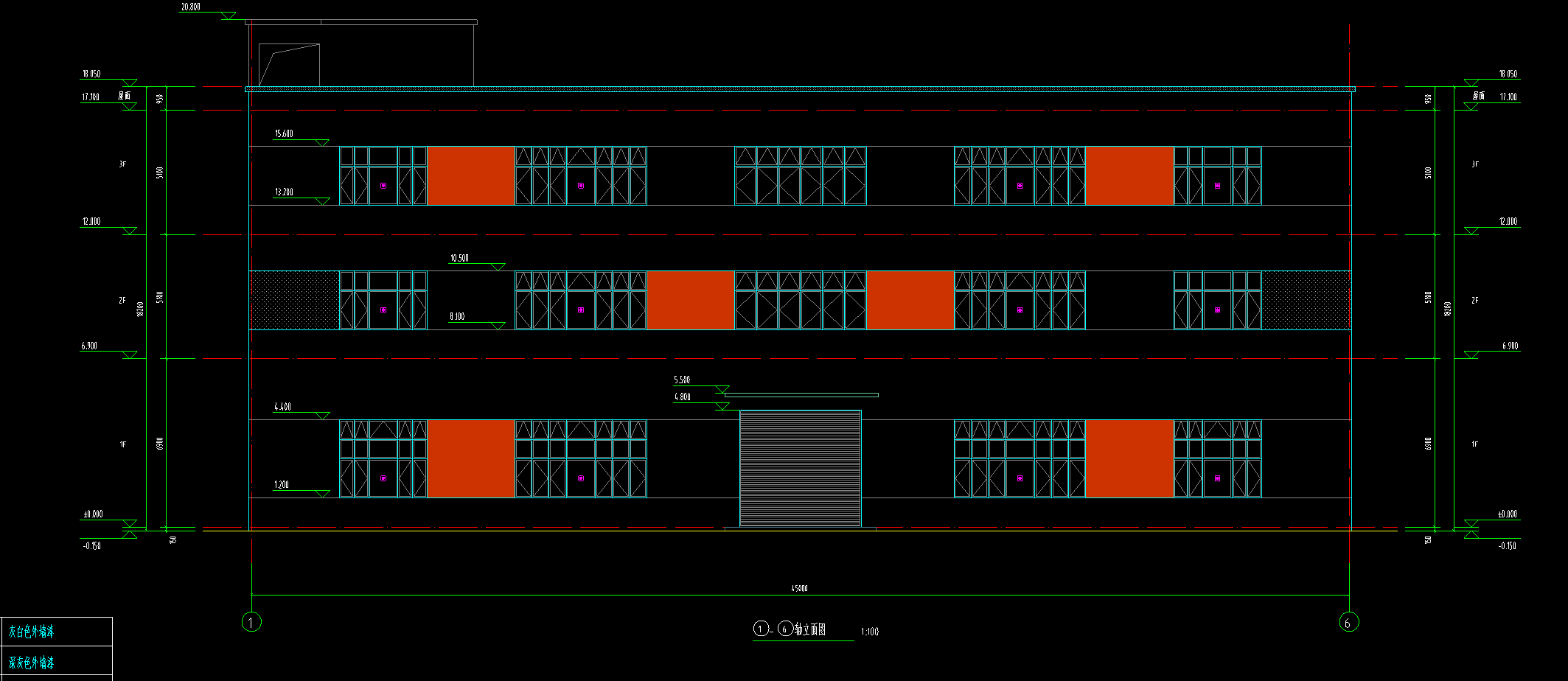Select the 20.800 elevation marker triangle
1568x681 pixels.
tap(228, 15)
